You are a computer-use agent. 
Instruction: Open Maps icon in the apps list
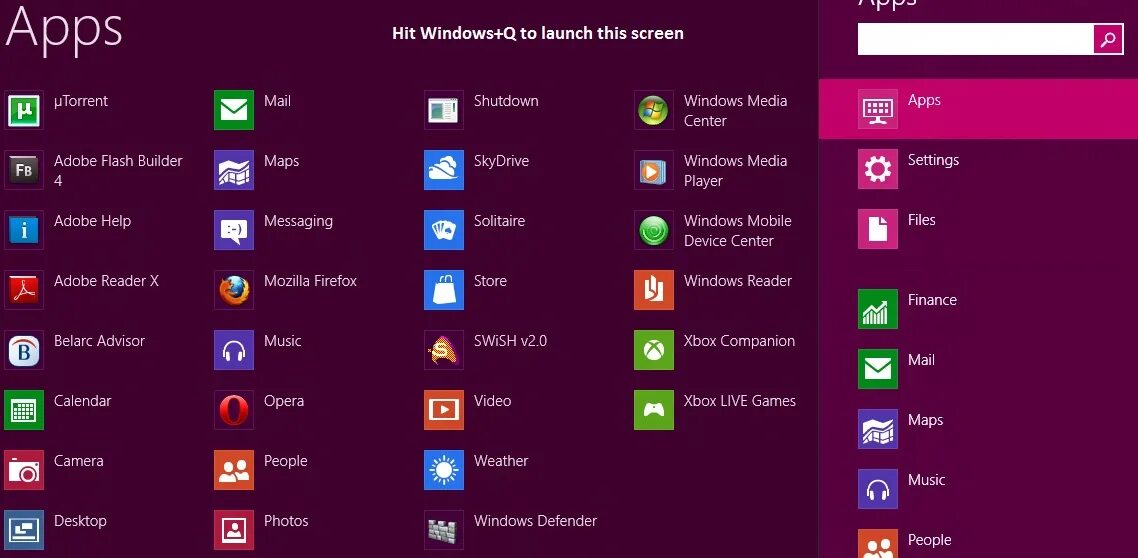pos(234,170)
